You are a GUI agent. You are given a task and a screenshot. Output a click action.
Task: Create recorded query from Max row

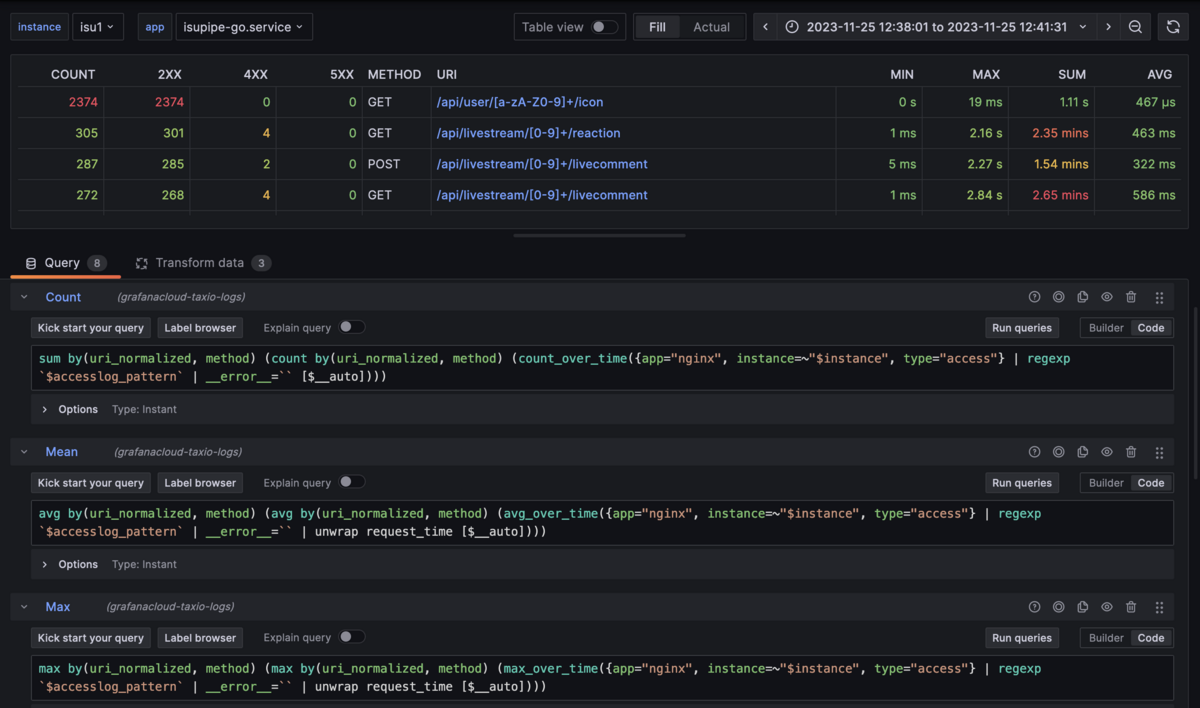[x=1058, y=607]
